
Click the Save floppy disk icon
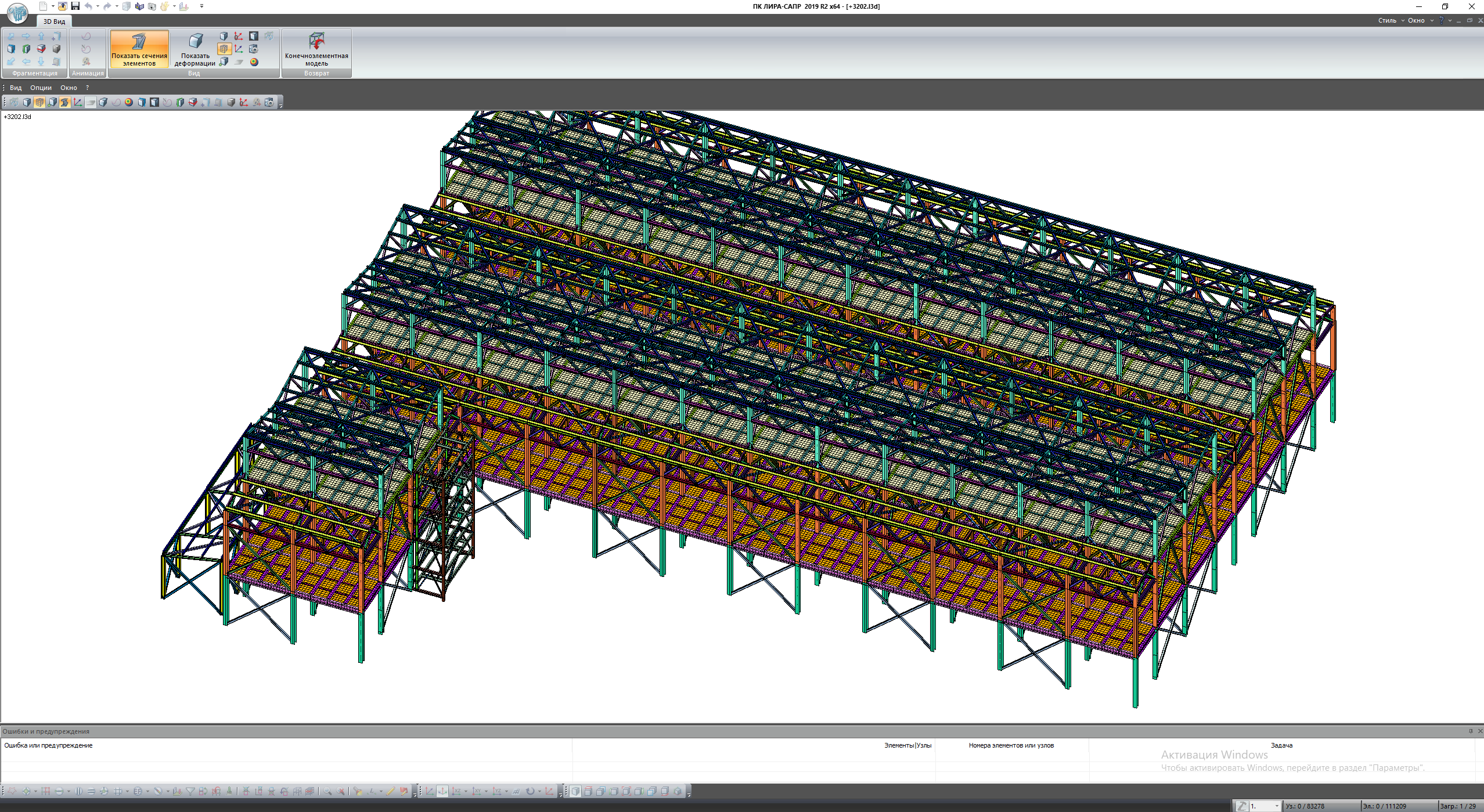pyautogui.click(x=75, y=6)
